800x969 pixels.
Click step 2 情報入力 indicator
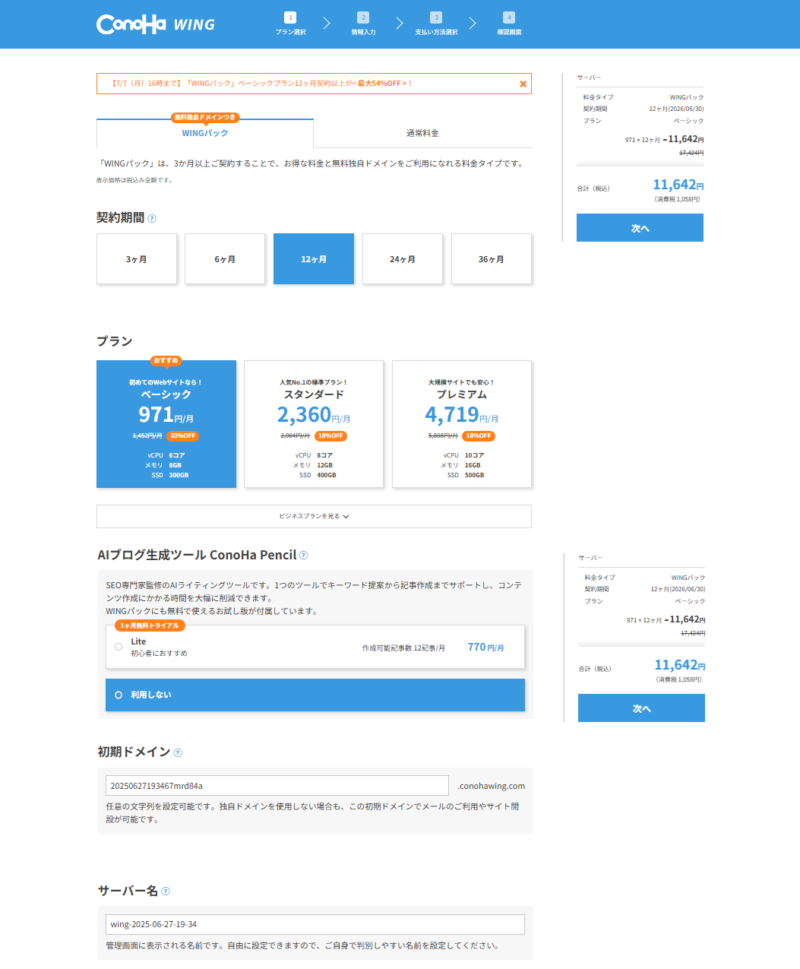click(x=363, y=23)
